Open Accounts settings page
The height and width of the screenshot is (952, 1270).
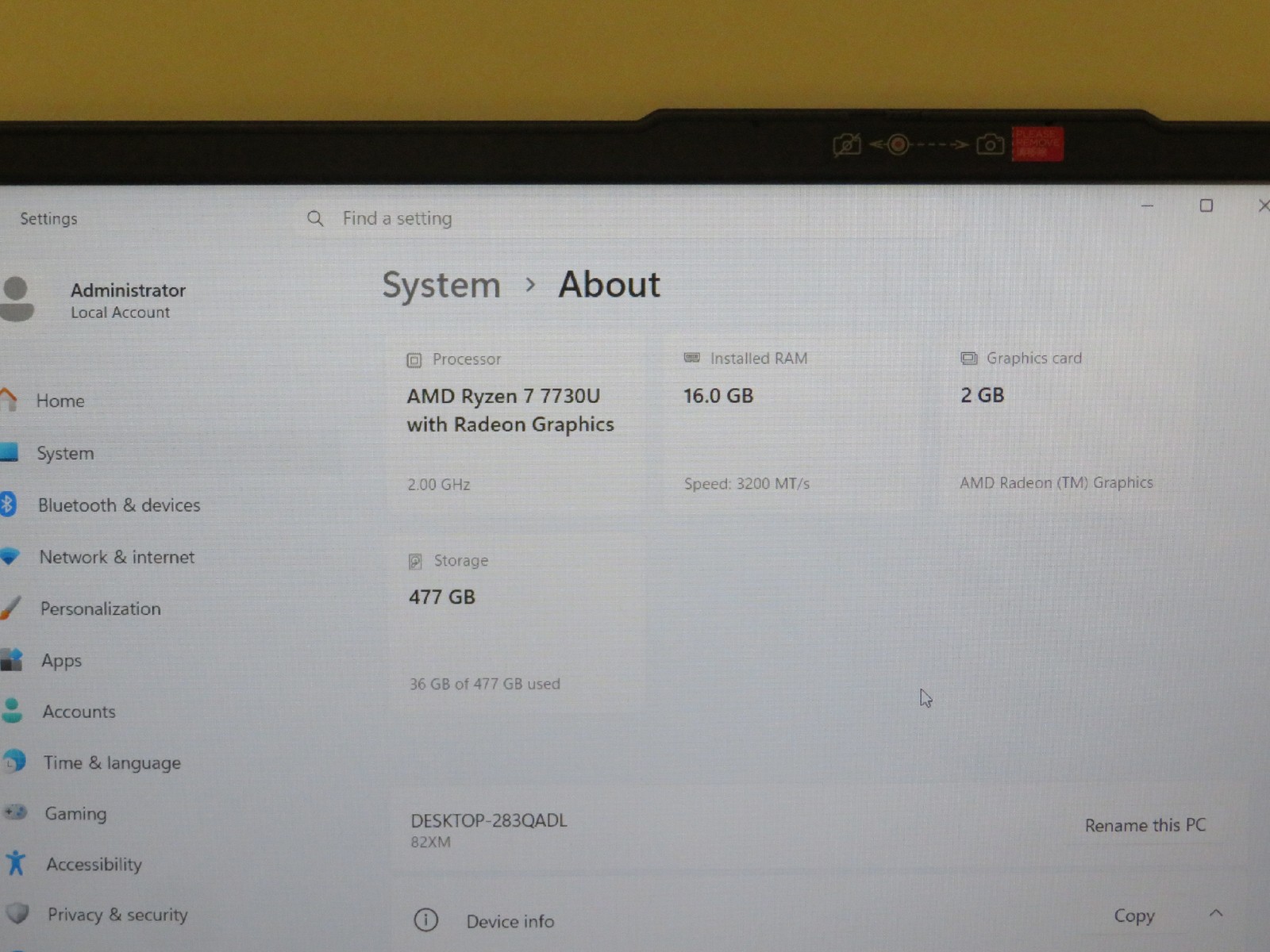(x=79, y=712)
